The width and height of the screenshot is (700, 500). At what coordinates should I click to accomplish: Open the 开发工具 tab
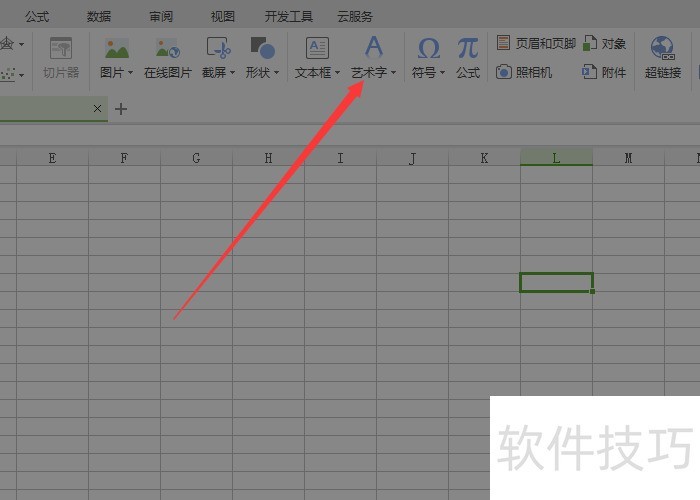pos(288,17)
